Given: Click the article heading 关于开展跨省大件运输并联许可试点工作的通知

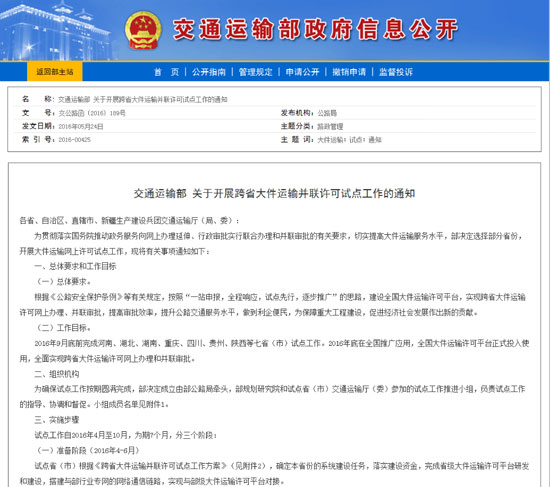Looking at the screenshot, I should [274, 193].
